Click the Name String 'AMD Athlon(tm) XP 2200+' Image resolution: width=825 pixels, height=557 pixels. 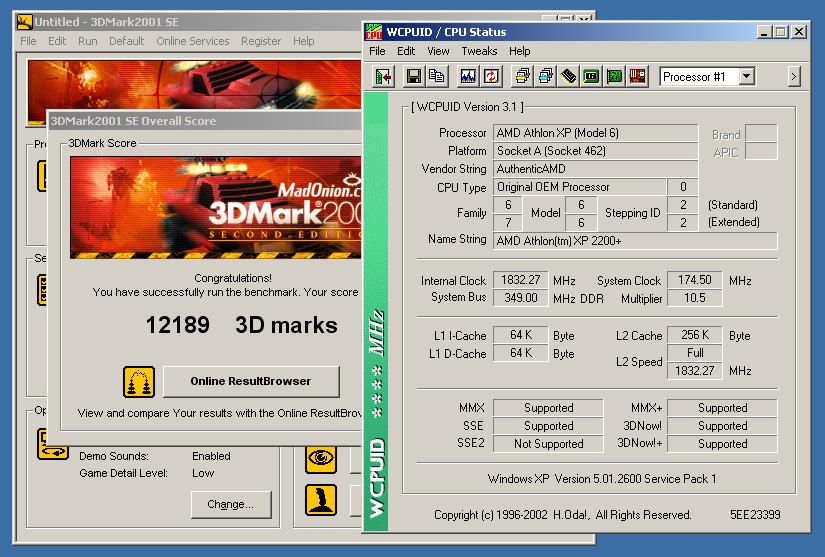(635, 241)
